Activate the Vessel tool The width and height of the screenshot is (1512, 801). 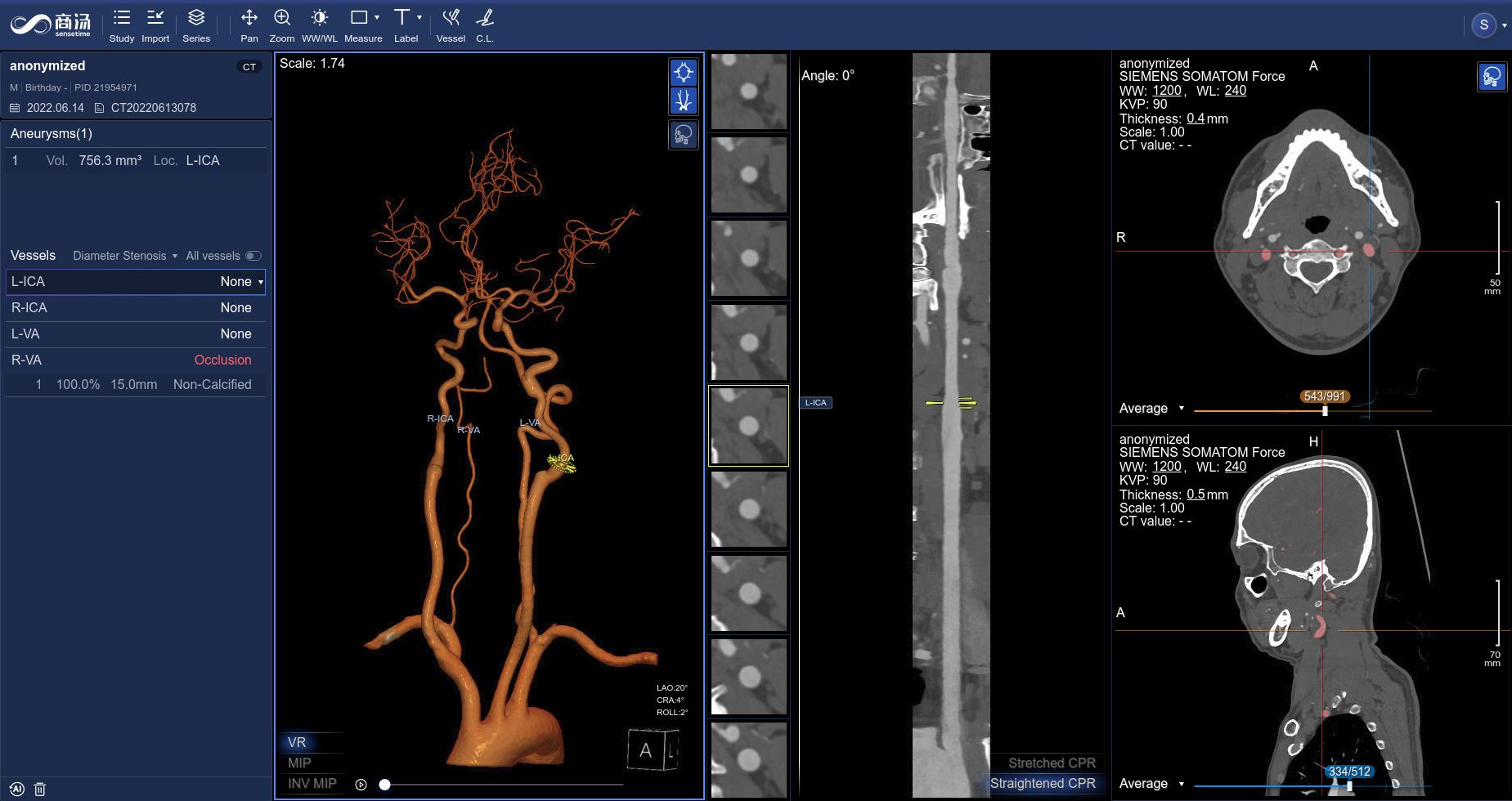pyautogui.click(x=451, y=25)
